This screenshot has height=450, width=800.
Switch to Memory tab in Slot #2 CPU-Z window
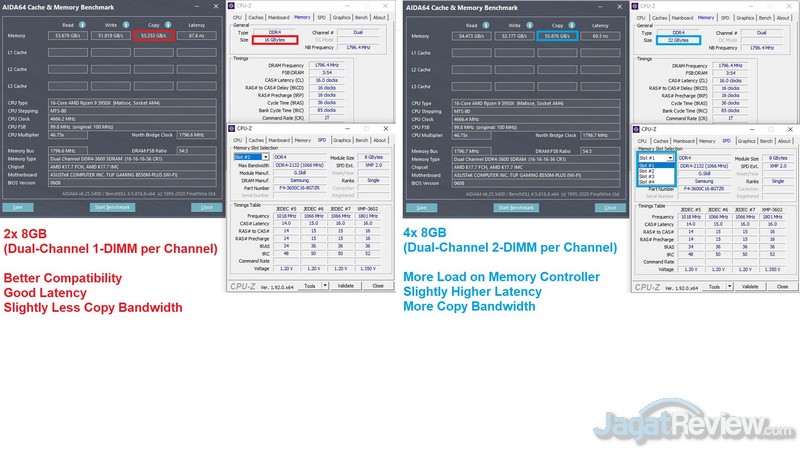coord(303,140)
